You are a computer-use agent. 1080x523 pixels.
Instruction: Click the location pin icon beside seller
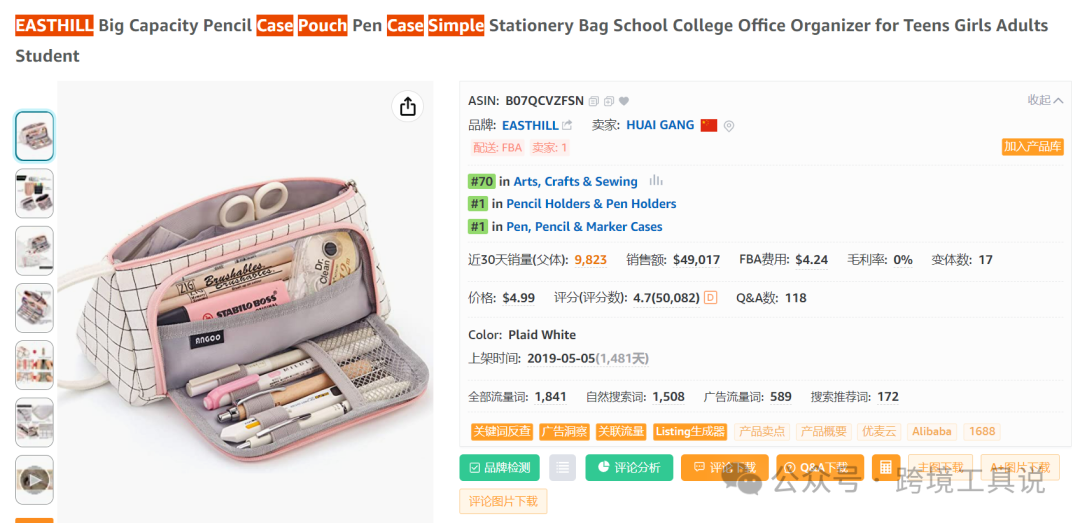729,126
